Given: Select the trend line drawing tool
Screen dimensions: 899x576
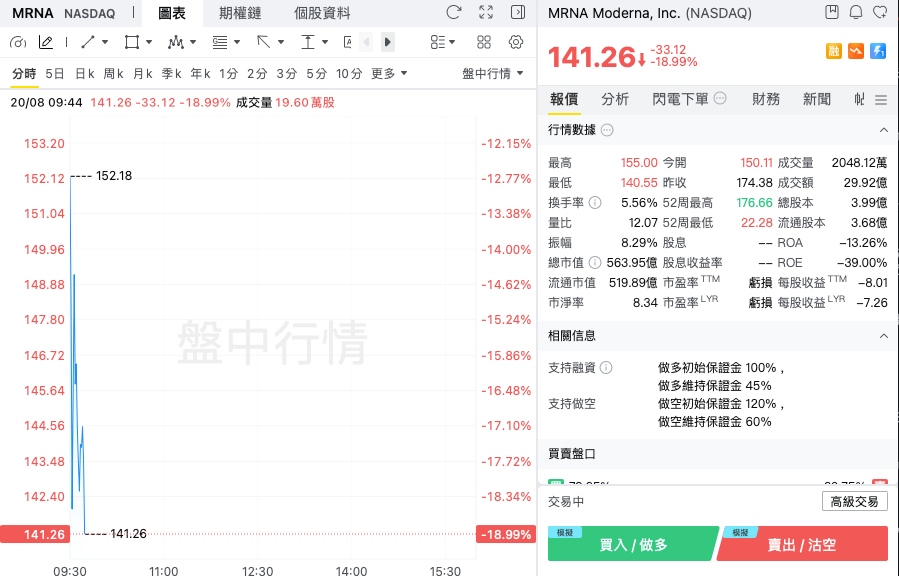Looking at the screenshot, I should coord(88,42).
